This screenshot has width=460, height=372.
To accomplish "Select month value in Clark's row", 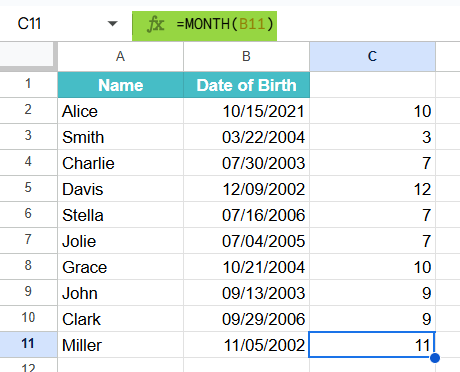I will (x=372, y=319).
